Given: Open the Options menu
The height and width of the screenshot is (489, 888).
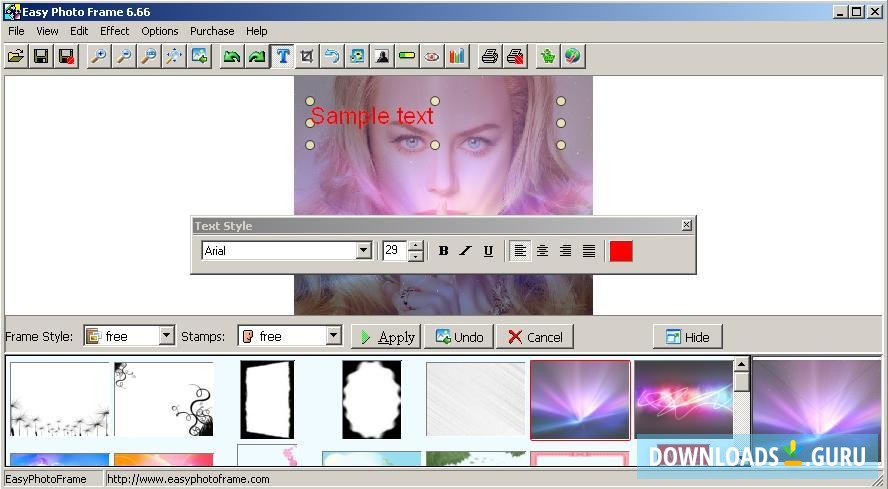Looking at the screenshot, I should click(159, 31).
